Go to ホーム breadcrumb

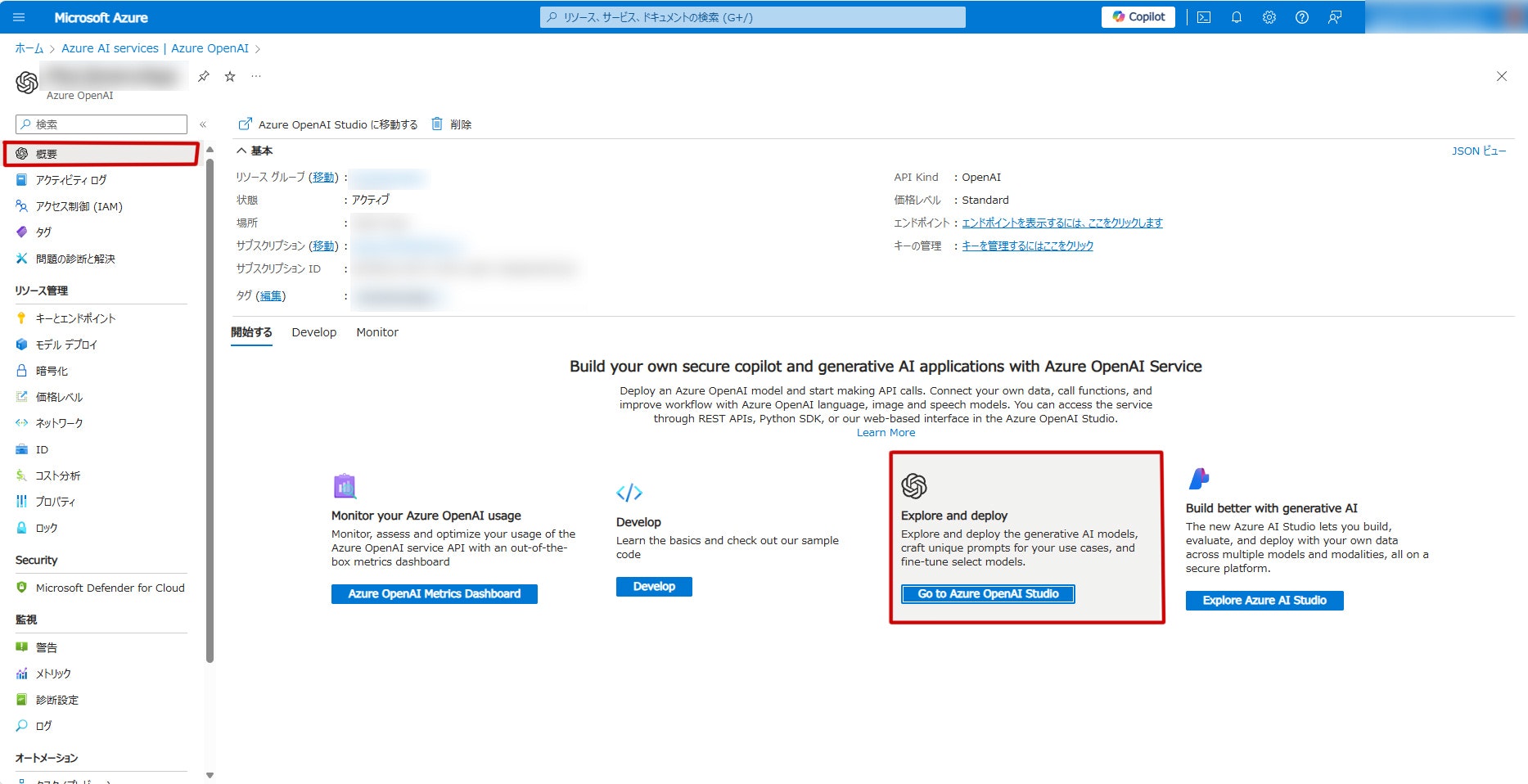[29, 48]
